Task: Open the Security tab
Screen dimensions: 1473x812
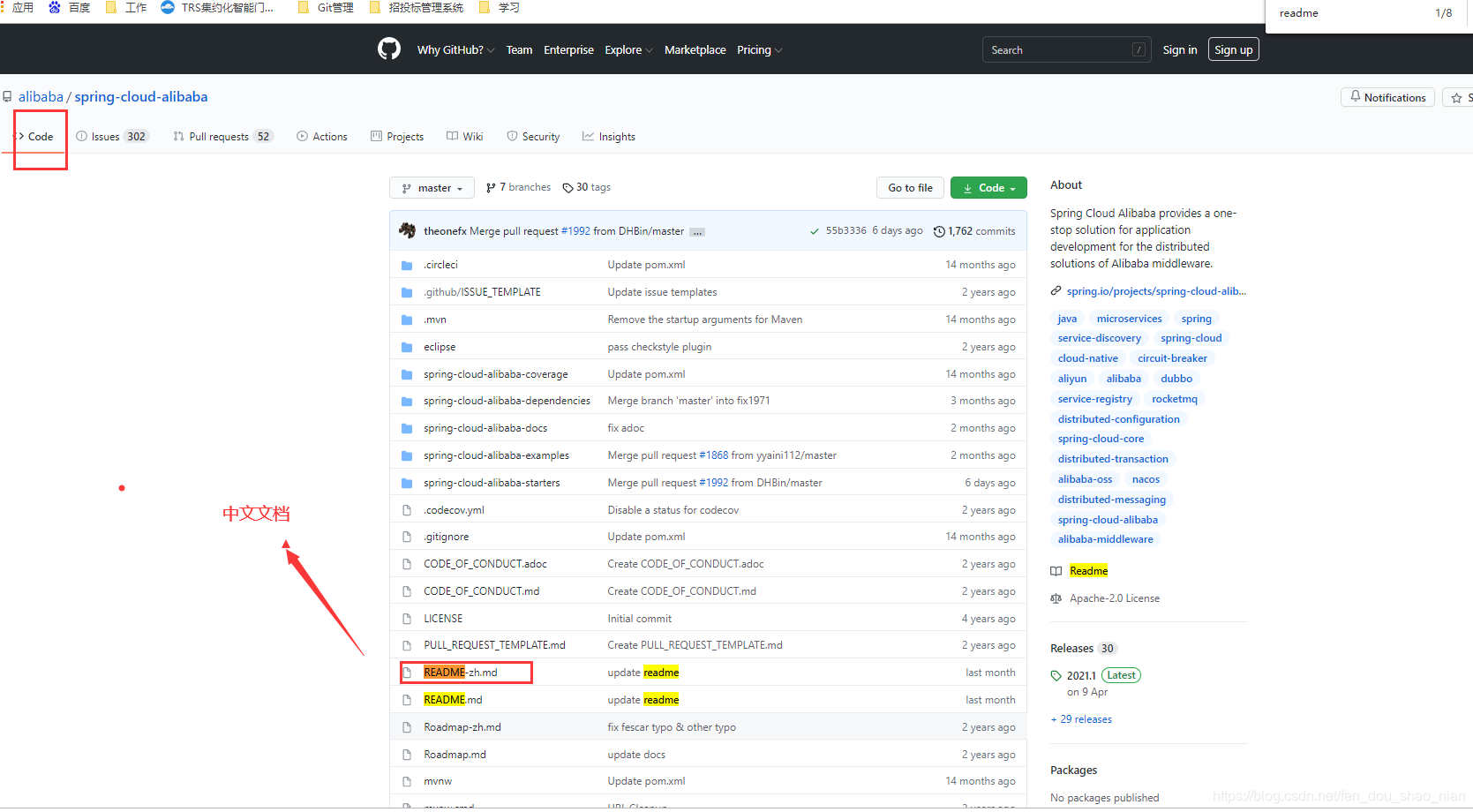Action: pos(533,137)
